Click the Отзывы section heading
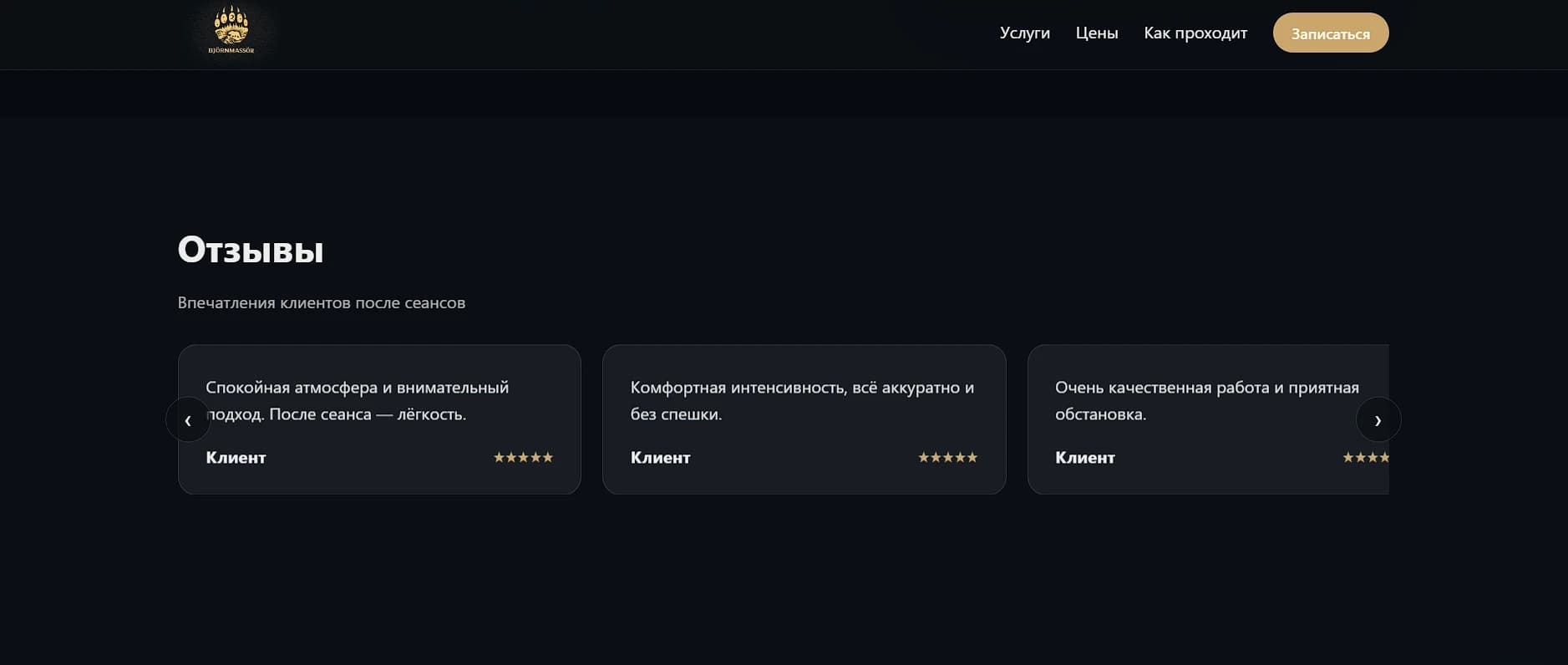1568x665 pixels. (x=251, y=250)
